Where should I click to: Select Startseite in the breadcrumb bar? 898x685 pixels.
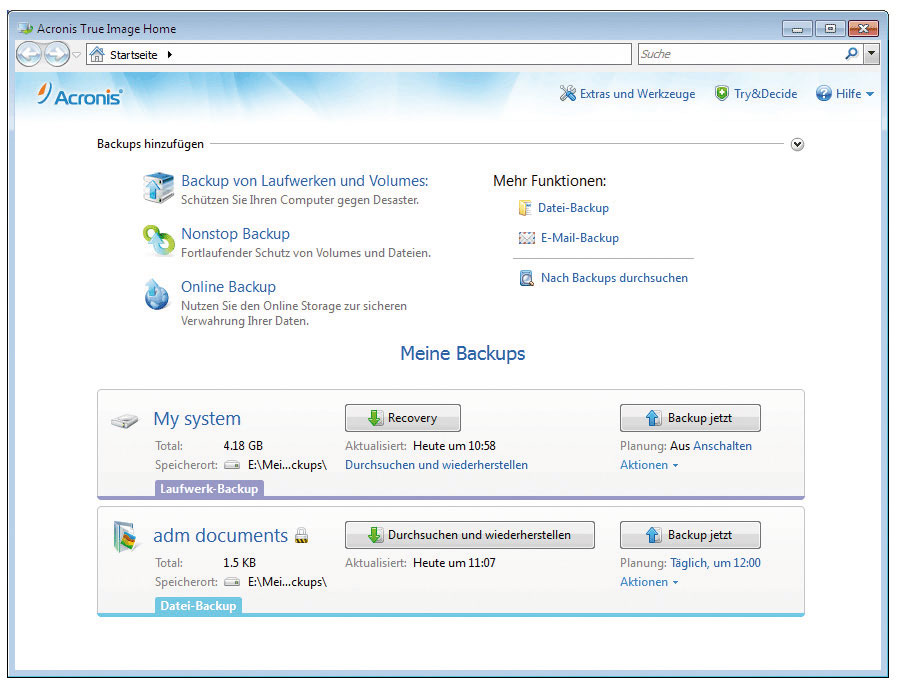click(133, 55)
